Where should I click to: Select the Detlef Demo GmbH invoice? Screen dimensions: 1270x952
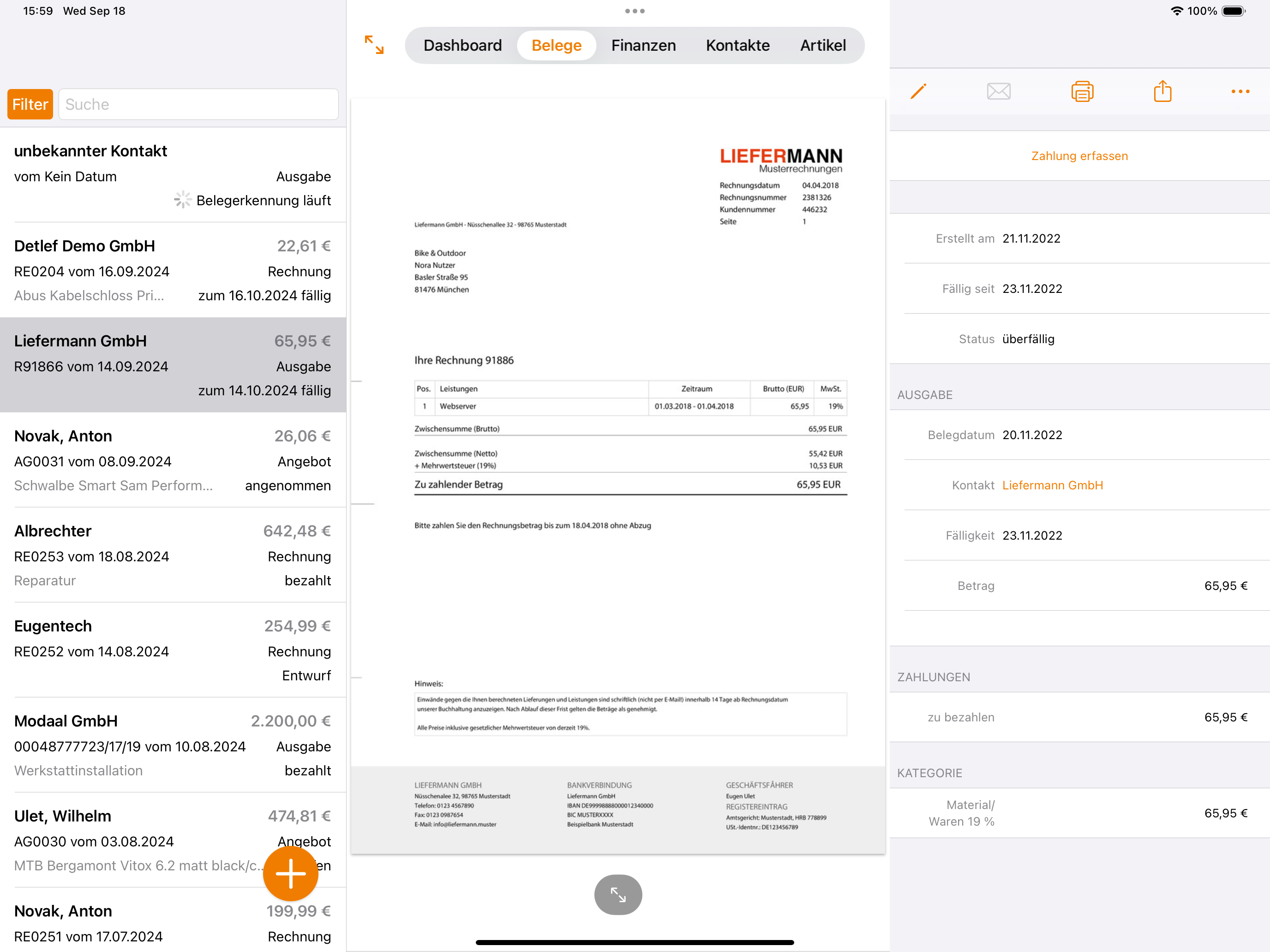pyautogui.click(x=173, y=270)
